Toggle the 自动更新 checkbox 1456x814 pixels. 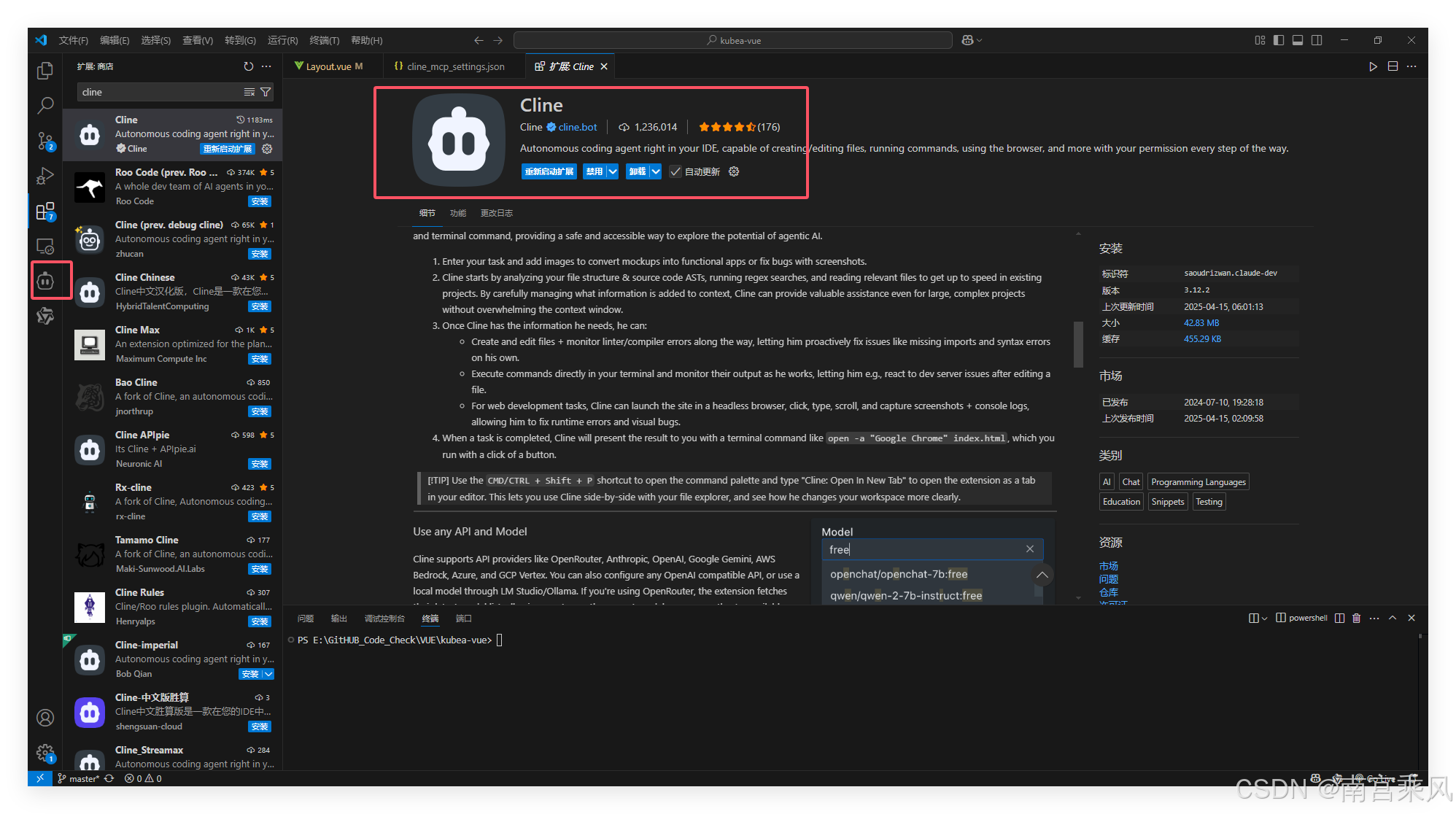click(x=675, y=171)
